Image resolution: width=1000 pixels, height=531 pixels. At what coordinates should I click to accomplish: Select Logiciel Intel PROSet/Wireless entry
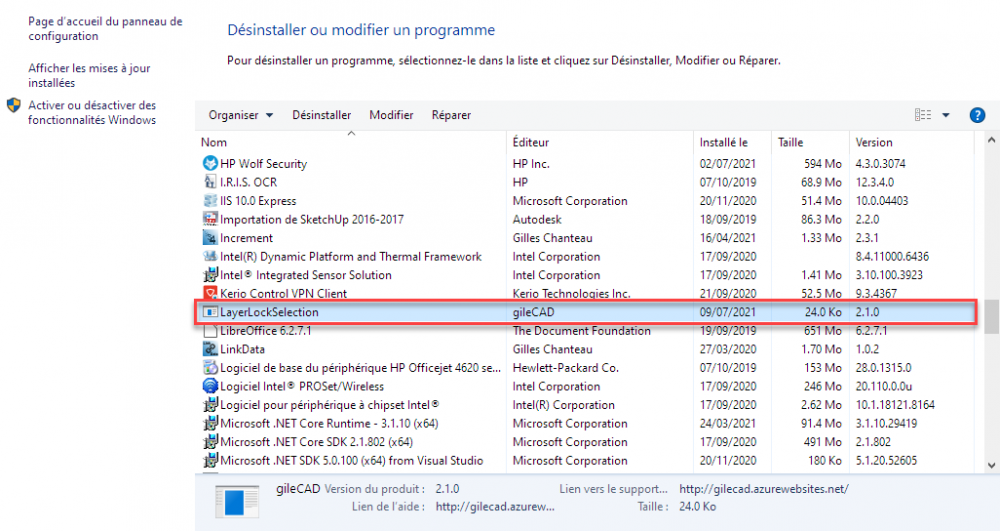(302, 386)
